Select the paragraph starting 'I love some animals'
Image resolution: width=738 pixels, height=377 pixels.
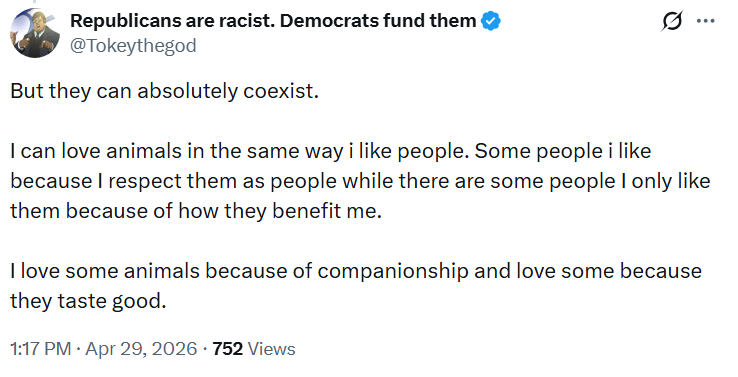coord(356,286)
